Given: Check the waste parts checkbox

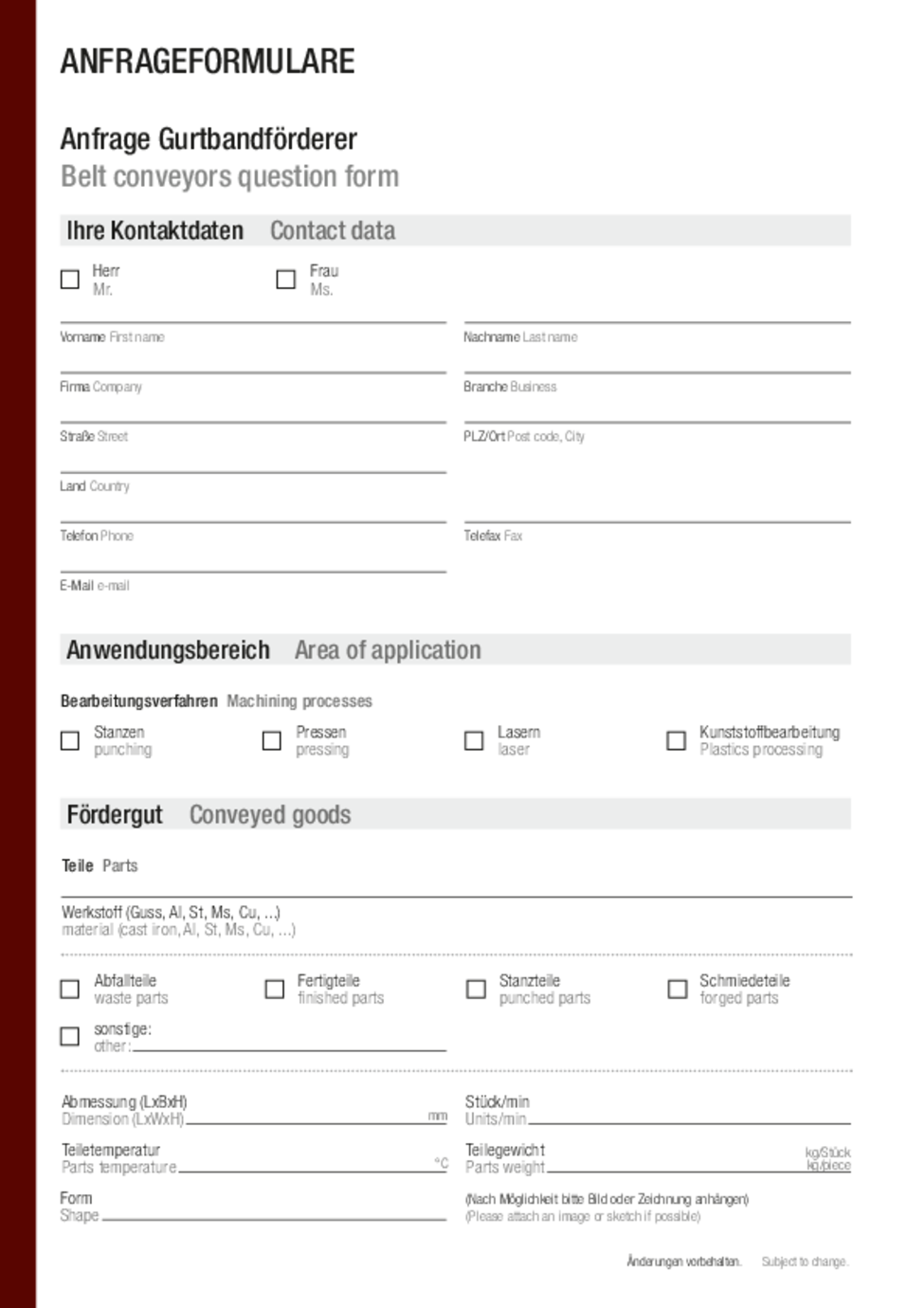Looking at the screenshot, I should coord(69,989).
